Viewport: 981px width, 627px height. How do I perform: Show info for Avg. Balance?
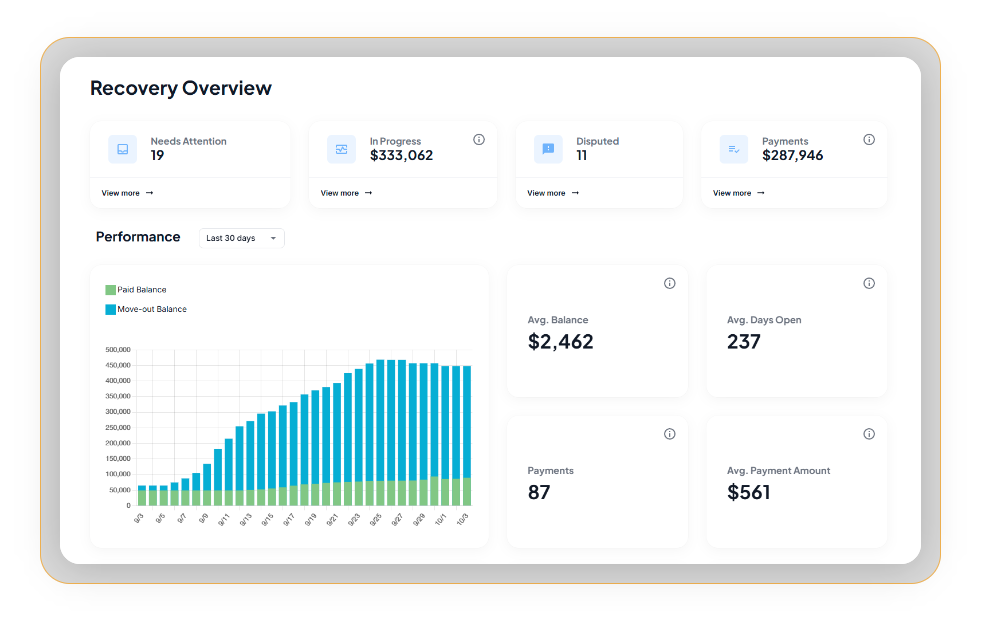tap(670, 284)
